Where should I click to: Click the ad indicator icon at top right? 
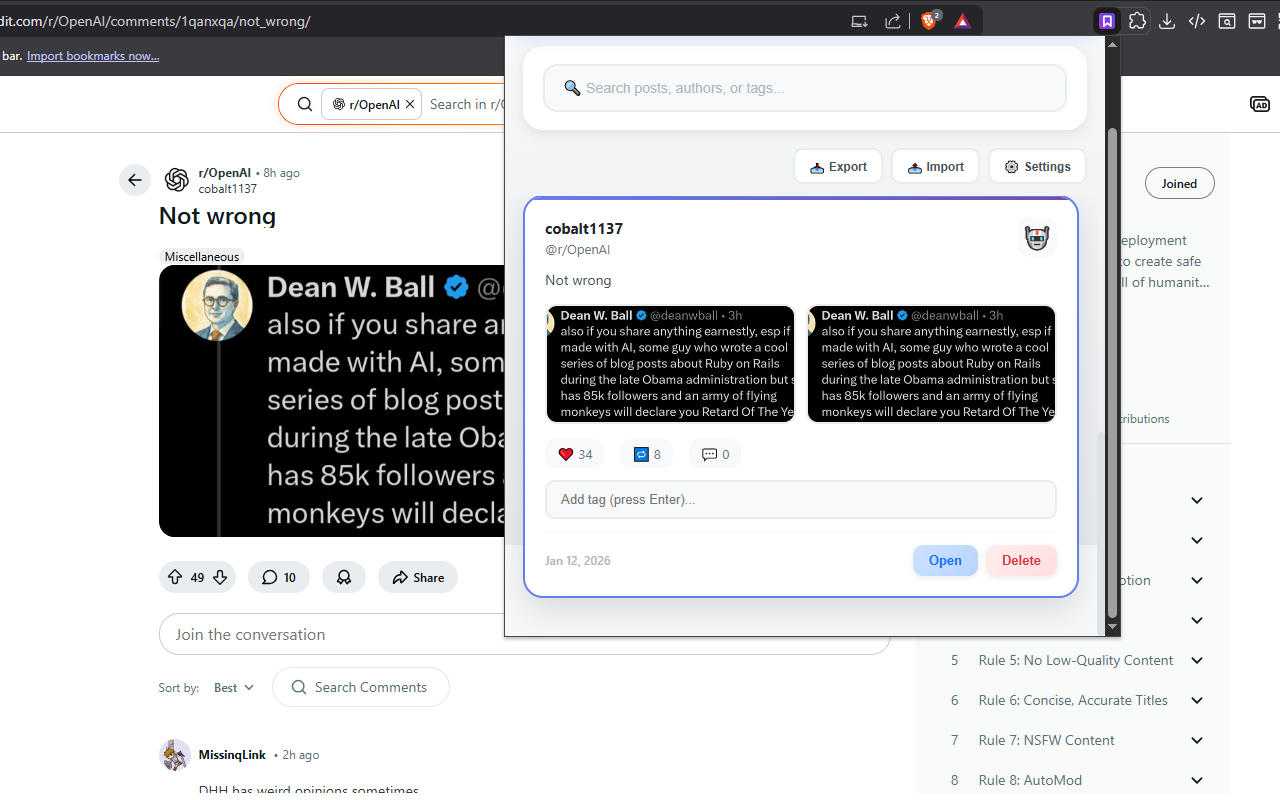[1260, 104]
